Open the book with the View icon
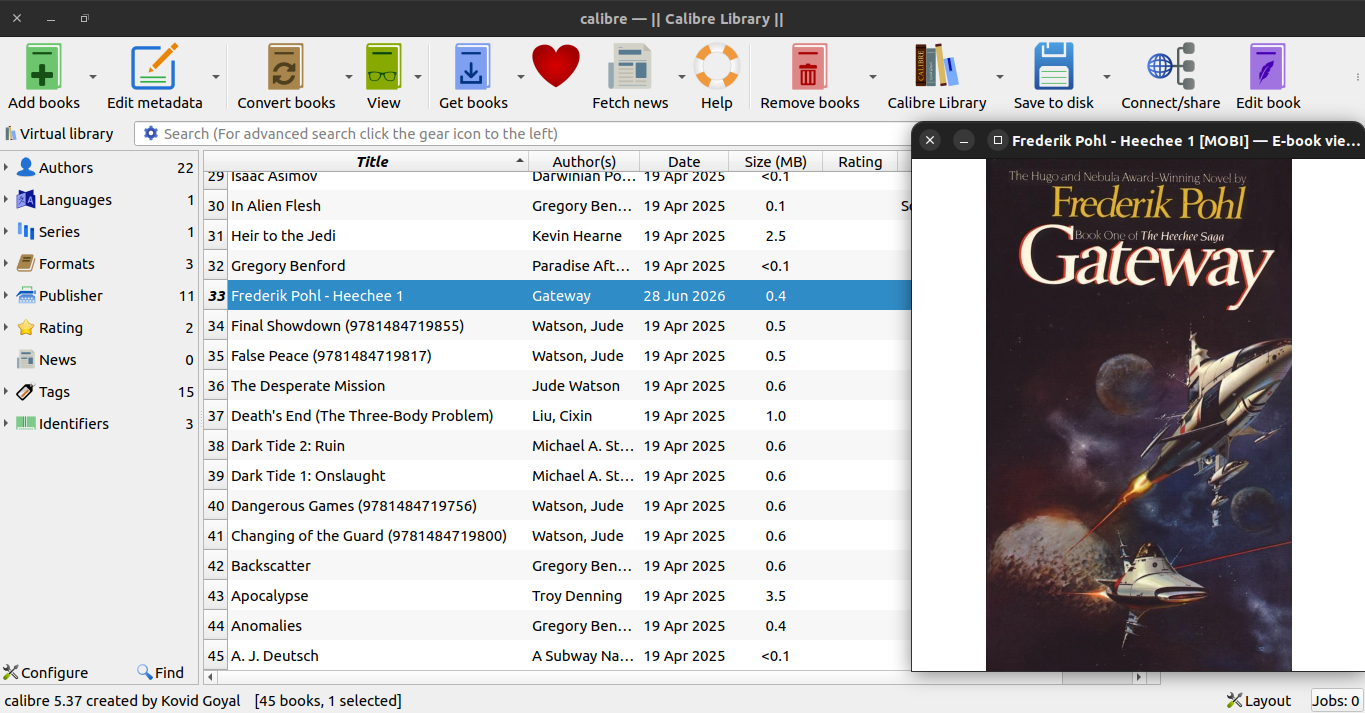 click(383, 67)
